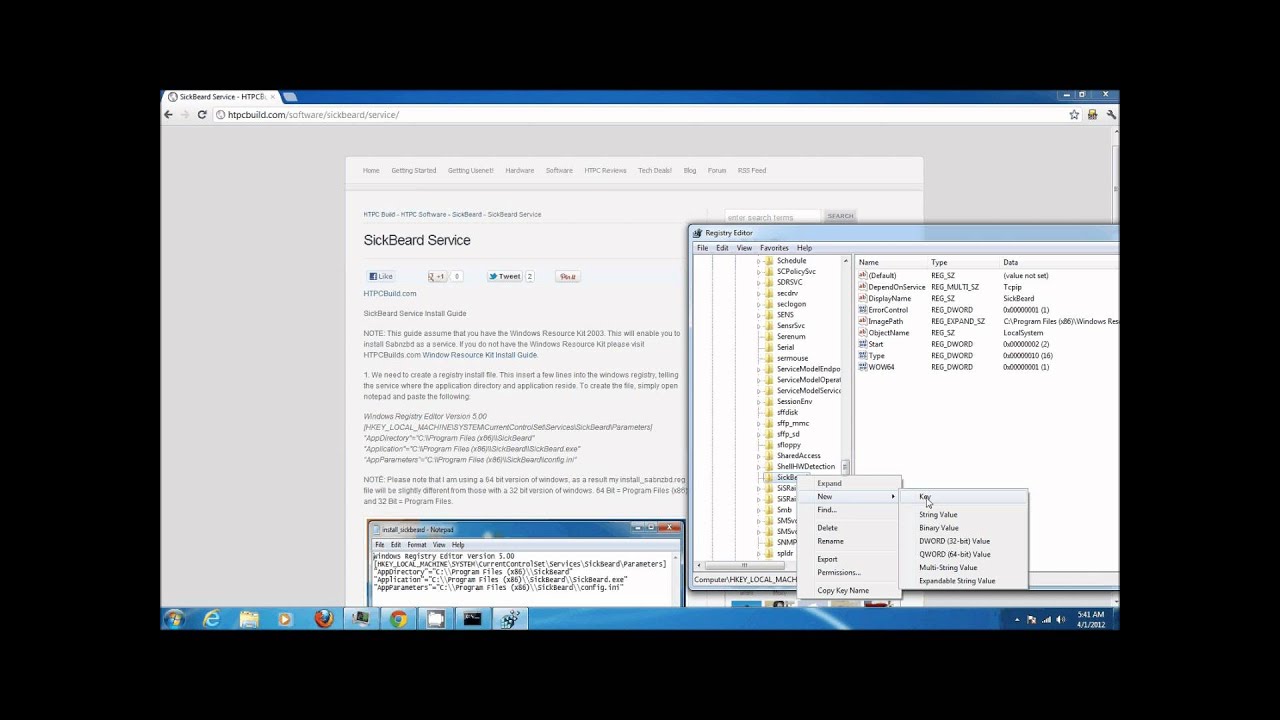Select the DisplayName registry value
The height and width of the screenshot is (720, 1280).
pyautogui.click(x=890, y=299)
